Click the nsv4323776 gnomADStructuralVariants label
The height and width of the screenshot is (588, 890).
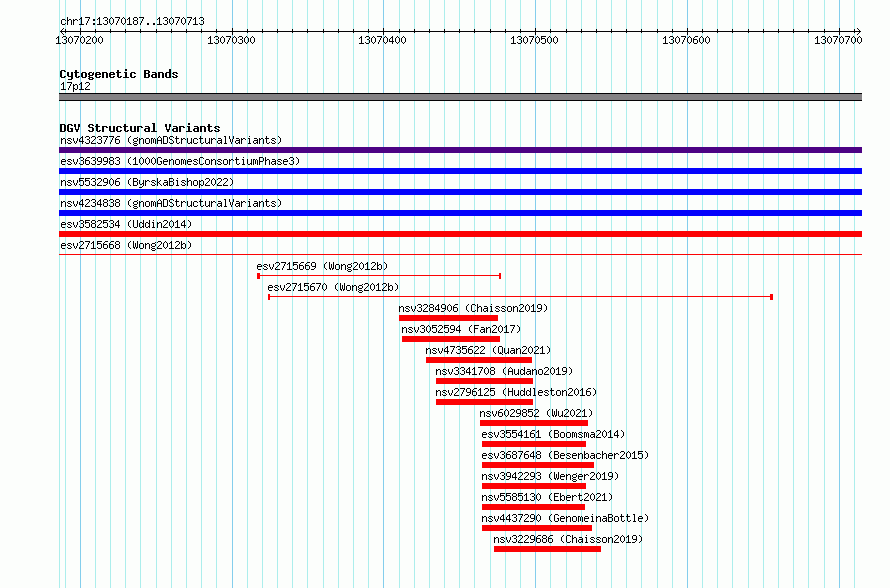coord(171,140)
